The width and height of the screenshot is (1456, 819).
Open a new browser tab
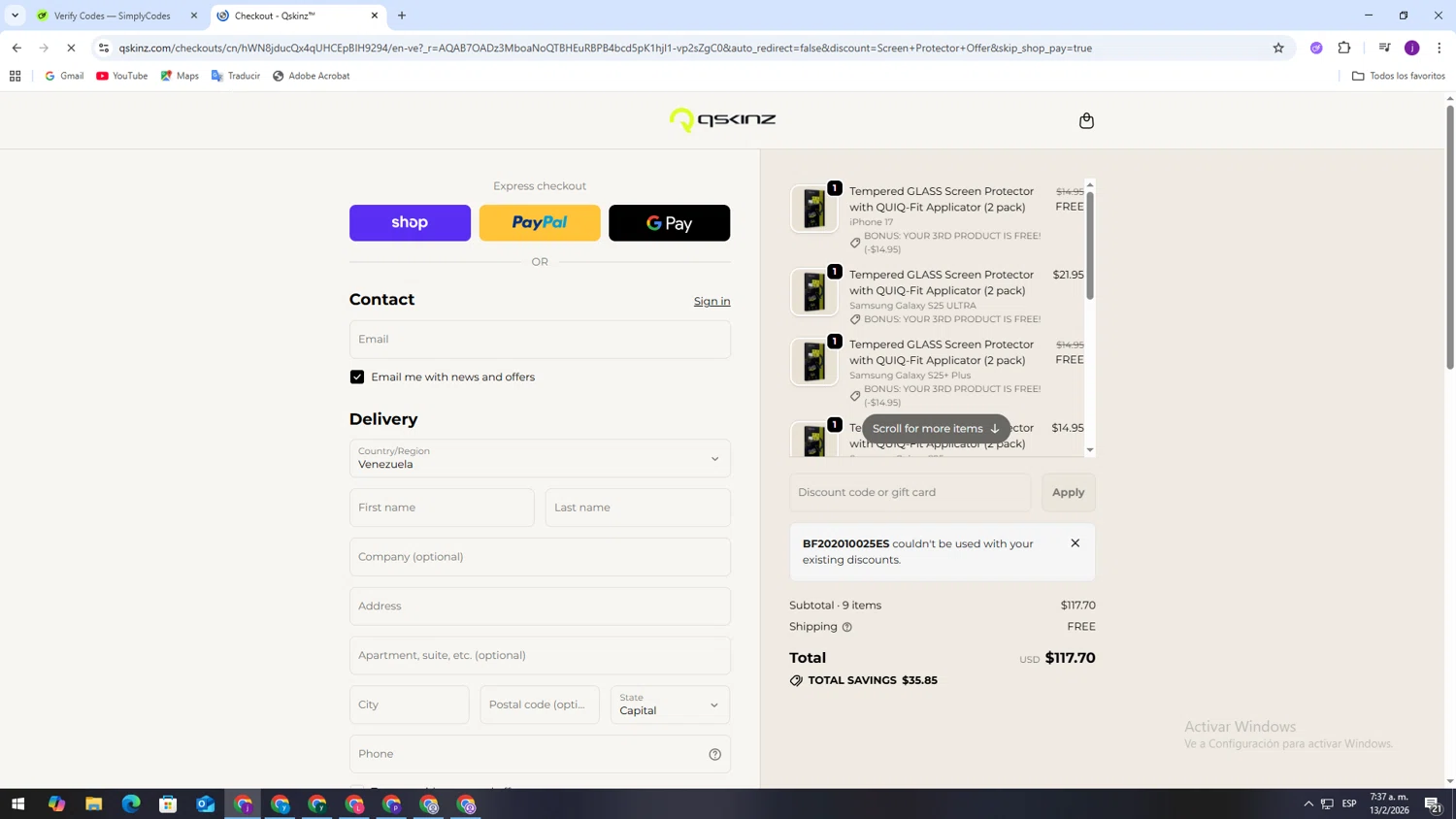[402, 16]
